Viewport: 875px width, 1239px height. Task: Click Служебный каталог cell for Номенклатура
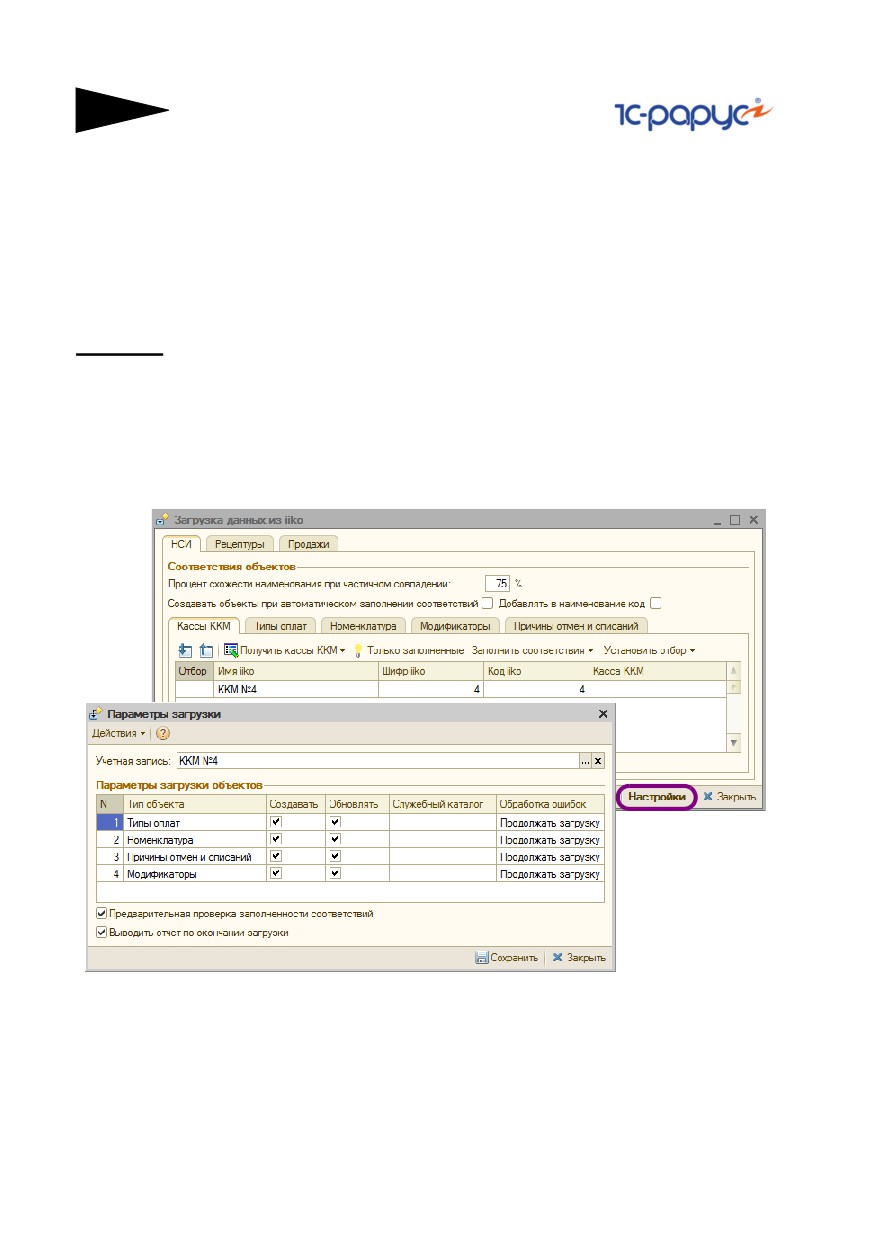443,839
